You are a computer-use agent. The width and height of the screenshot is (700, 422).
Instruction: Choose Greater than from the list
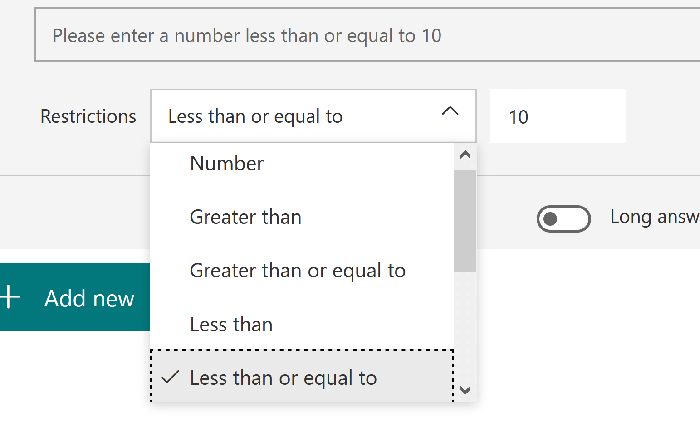click(302, 217)
